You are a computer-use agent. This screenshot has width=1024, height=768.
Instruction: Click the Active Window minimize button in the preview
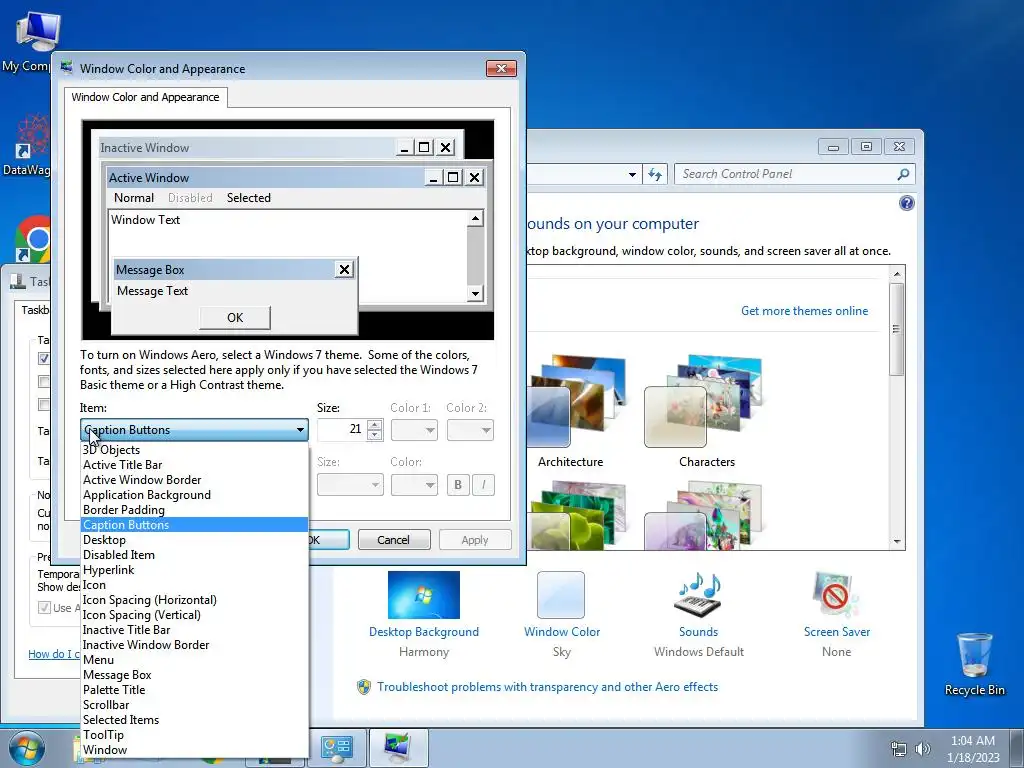coord(432,177)
